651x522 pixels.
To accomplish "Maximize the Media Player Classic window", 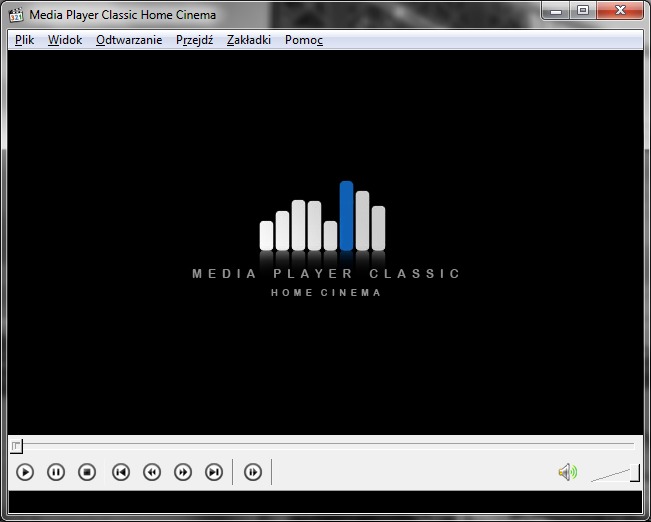I will tap(583, 10).
